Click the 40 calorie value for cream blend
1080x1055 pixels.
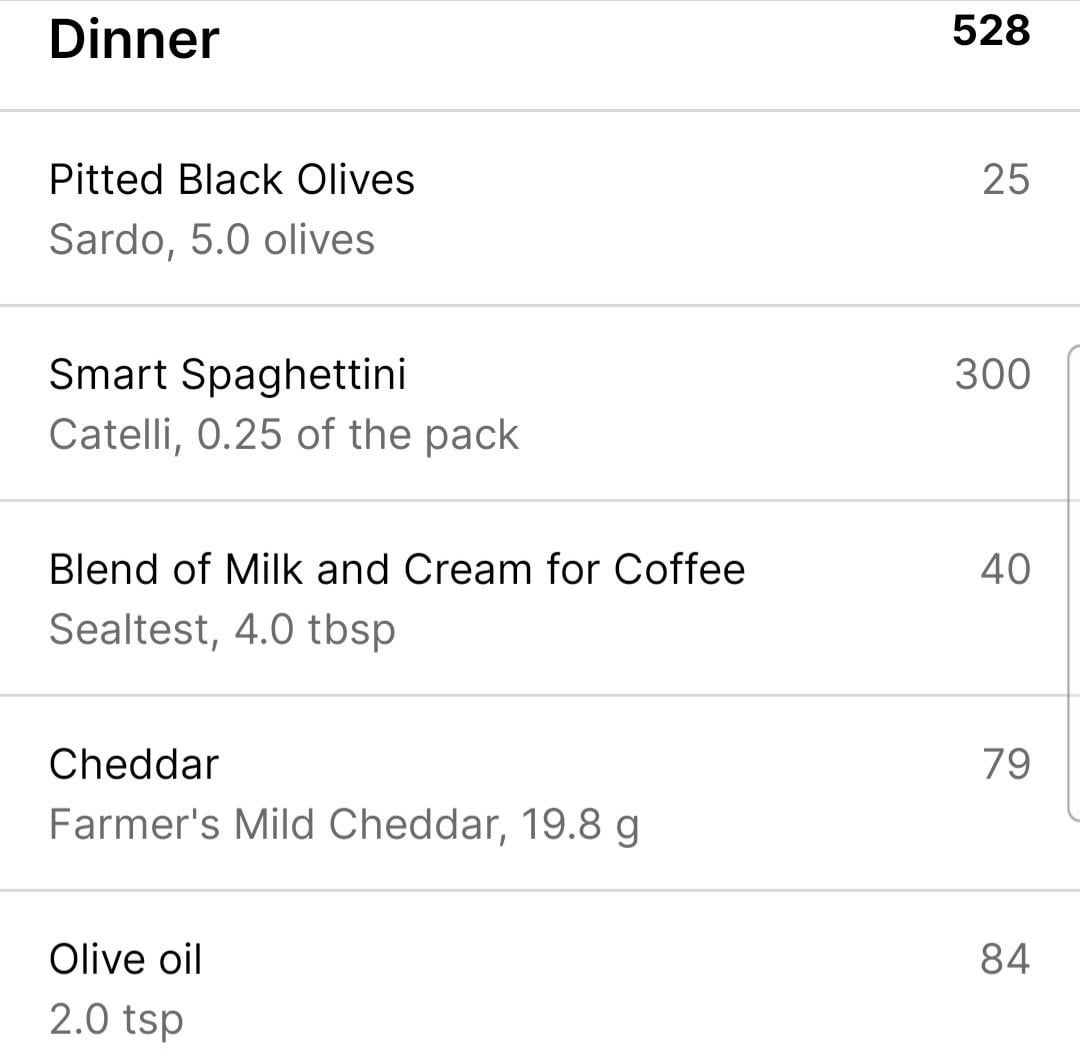[1005, 570]
